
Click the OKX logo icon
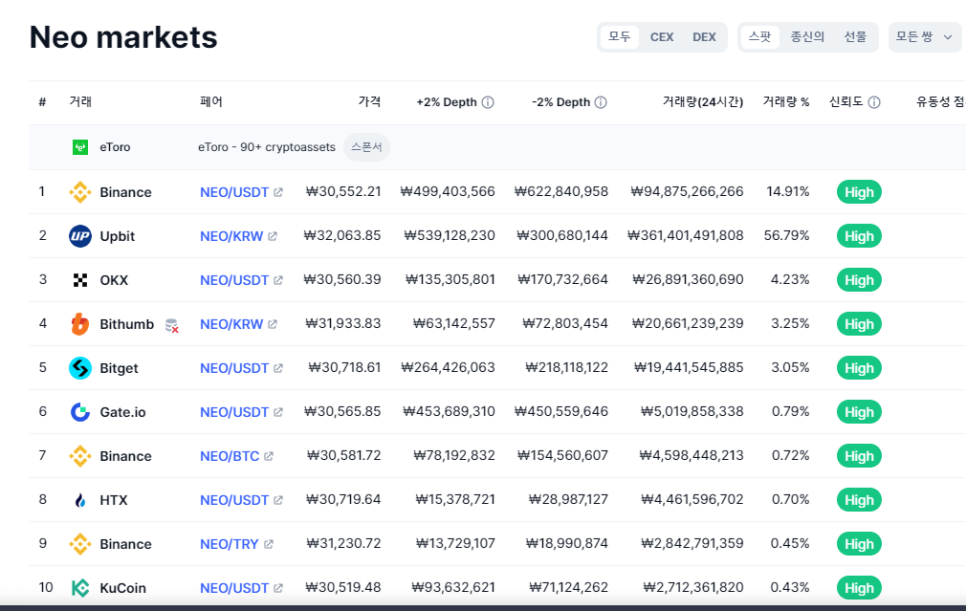80,280
